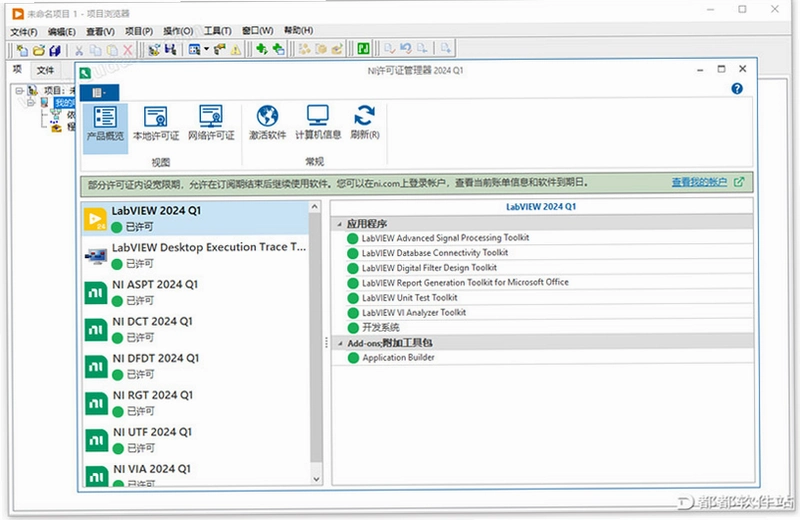The width and height of the screenshot is (800, 520).
Task: Open the blue help question mark icon
Action: click(x=737, y=89)
